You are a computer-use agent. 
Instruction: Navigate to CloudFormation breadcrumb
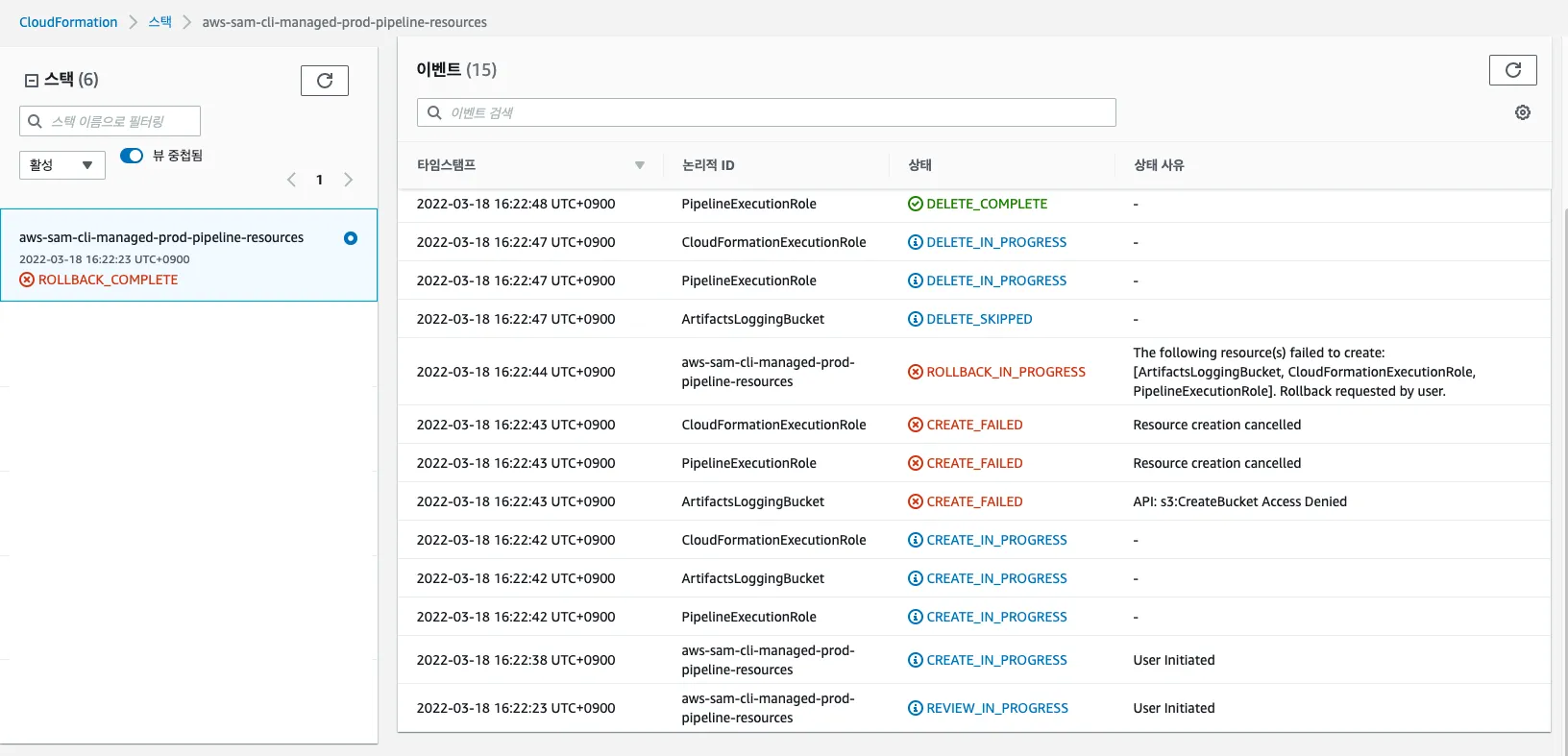(x=68, y=22)
